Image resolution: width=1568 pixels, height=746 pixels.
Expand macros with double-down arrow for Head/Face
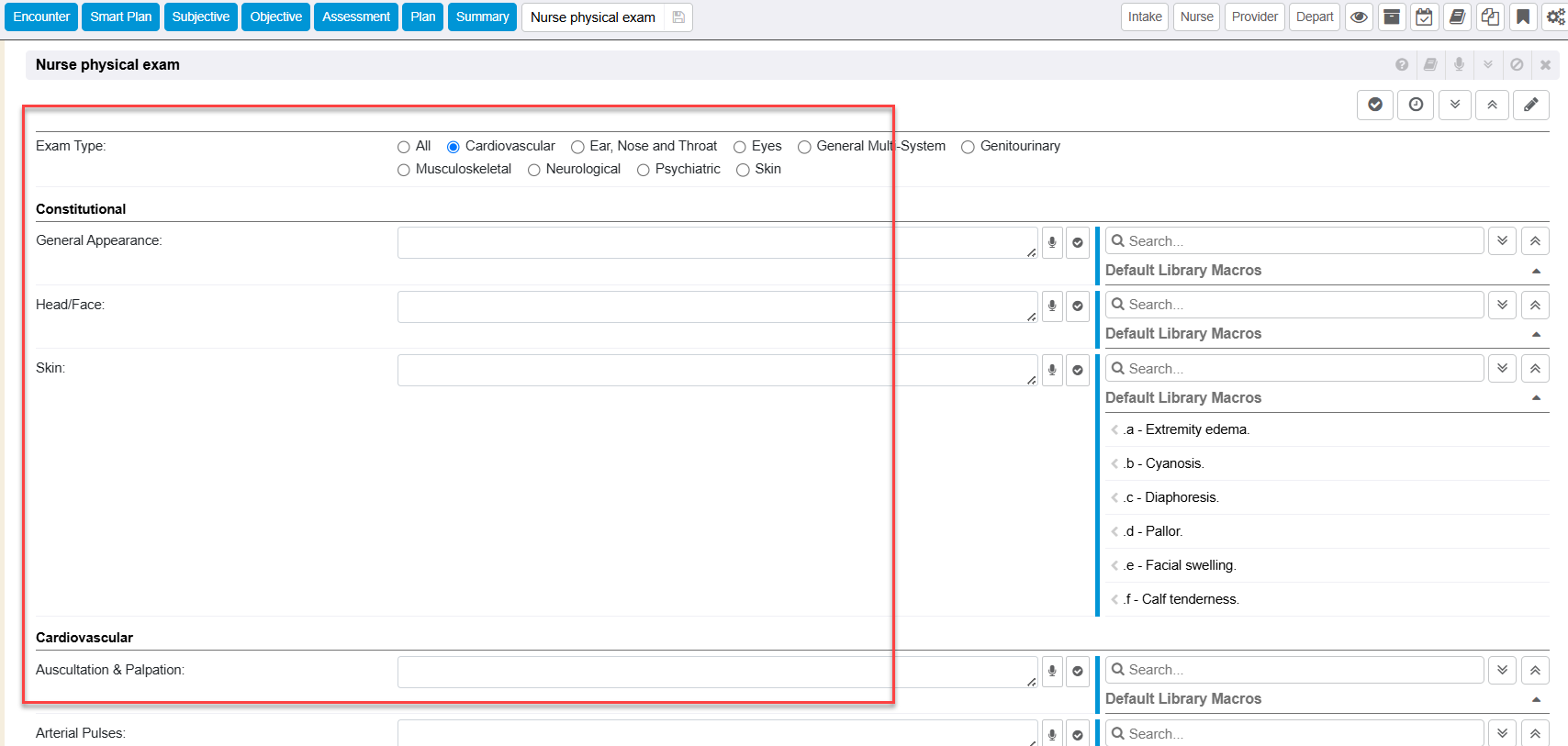click(x=1502, y=305)
